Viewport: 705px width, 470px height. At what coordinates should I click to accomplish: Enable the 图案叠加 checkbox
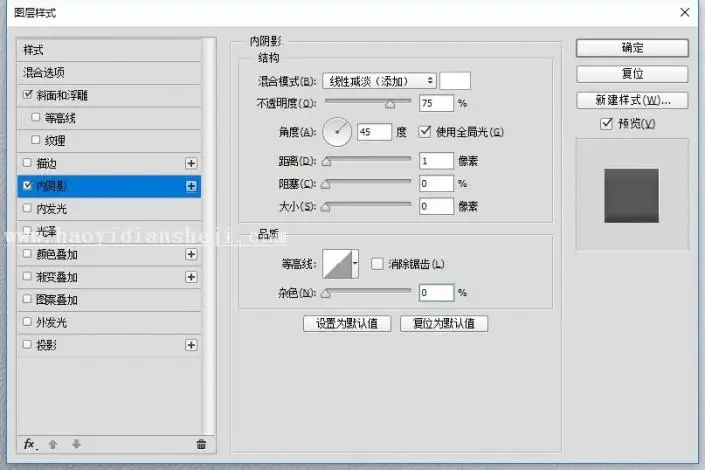coord(27,299)
